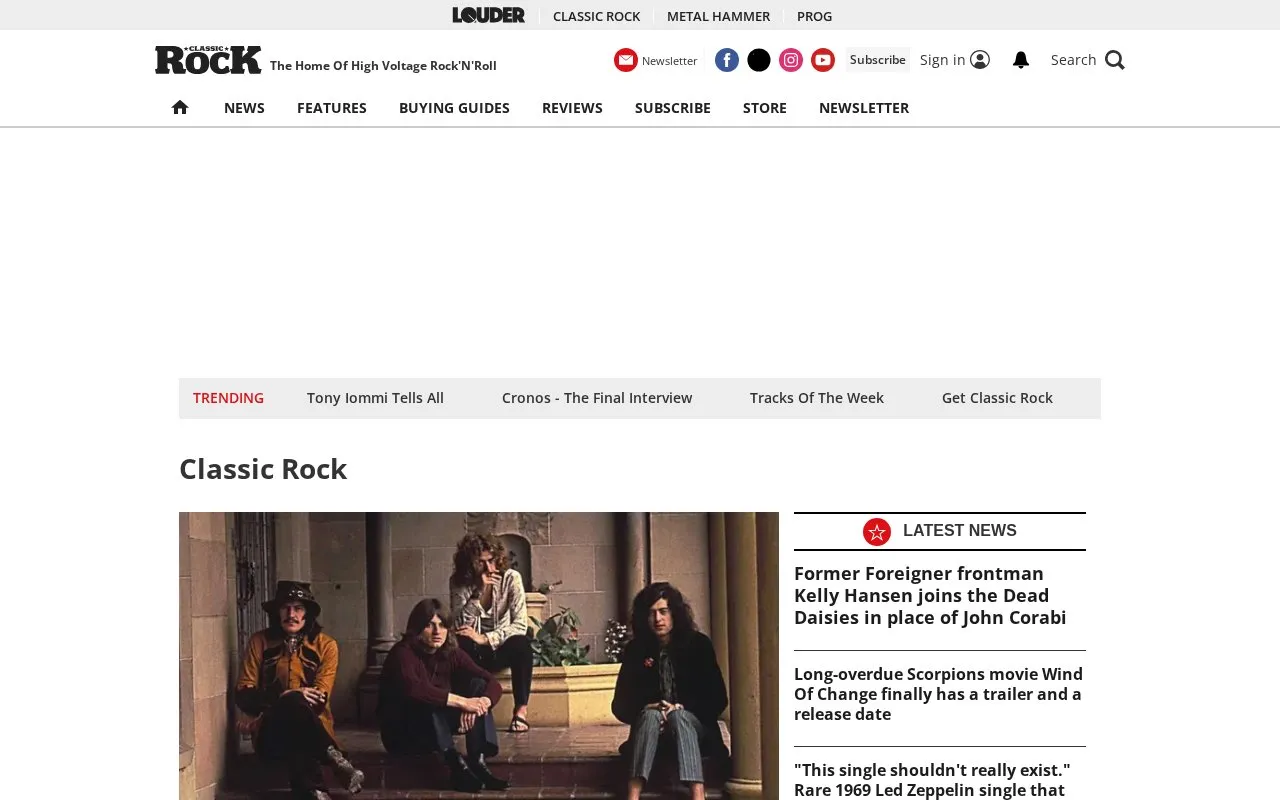Go to home via house icon
The height and width of the screenshot is (800, 1280).
(180, 107)
